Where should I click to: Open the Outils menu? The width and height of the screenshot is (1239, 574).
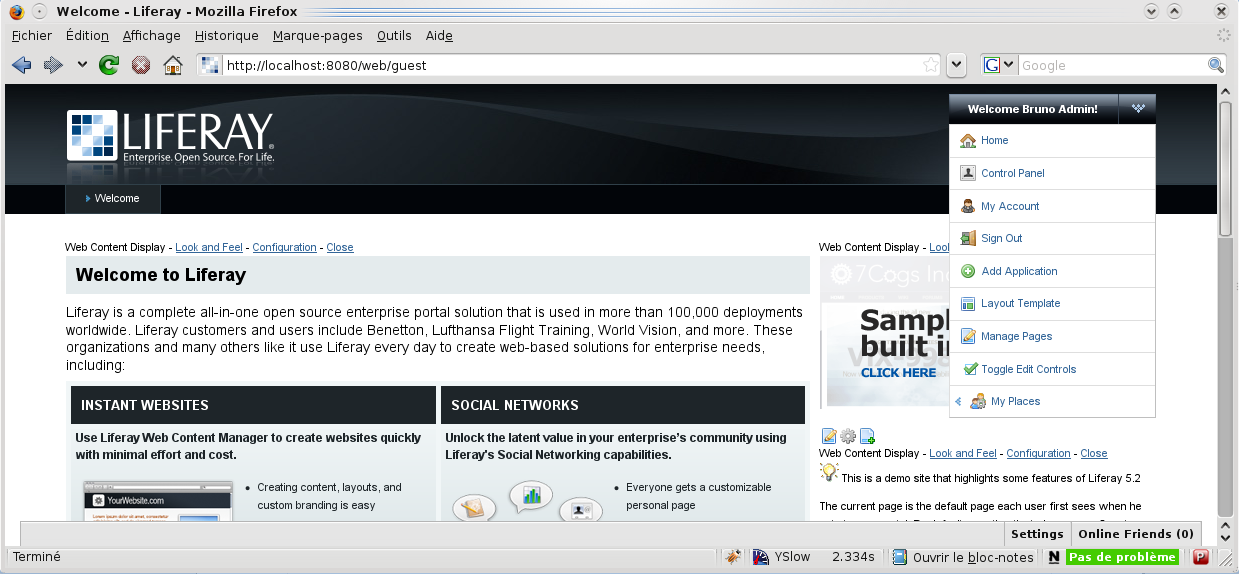click(x=394, y=35)
